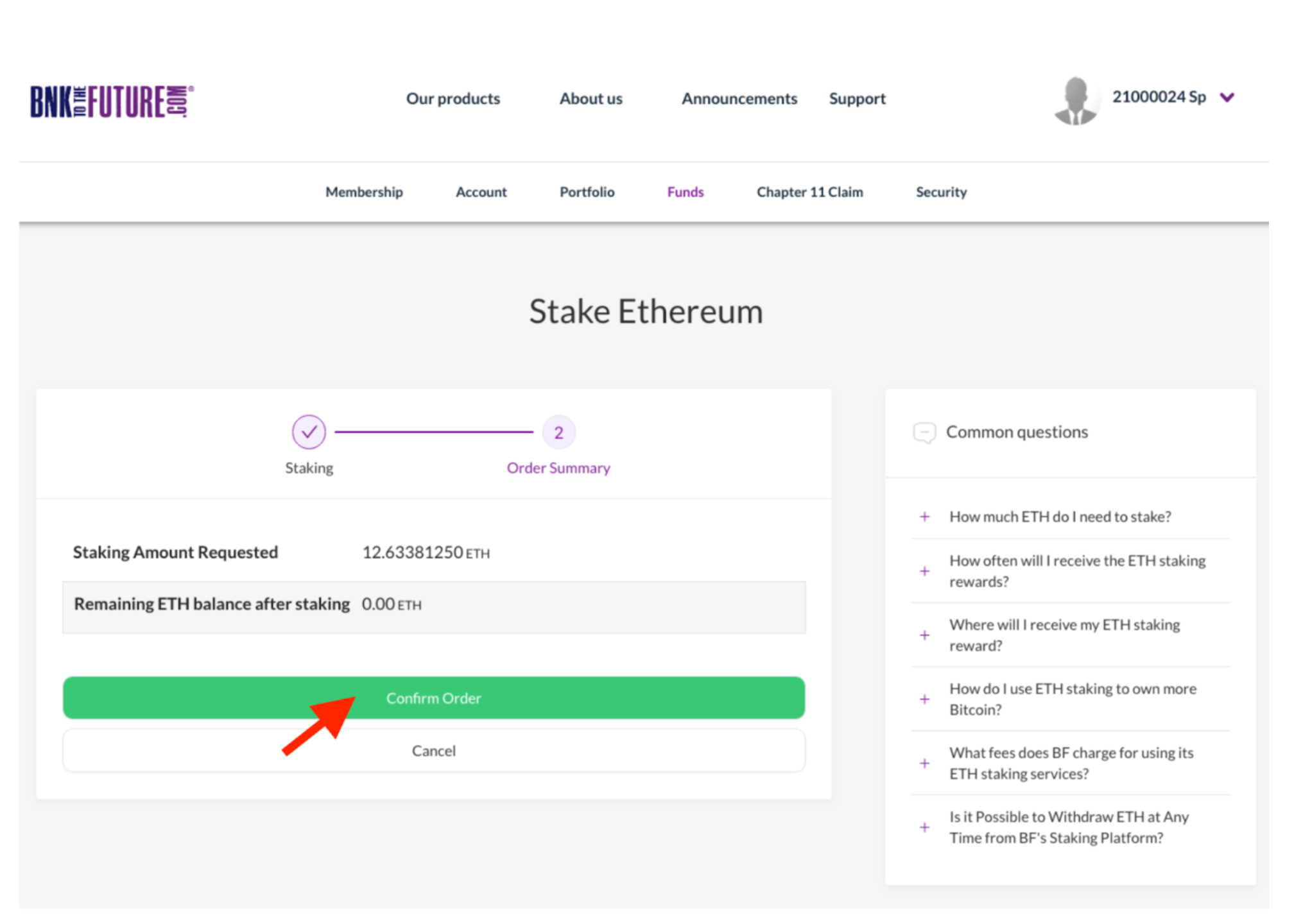Image resolution: width=1303 pixels, height=924 pixels.
Task: Go to the Security tab
Action: [940, 192]
